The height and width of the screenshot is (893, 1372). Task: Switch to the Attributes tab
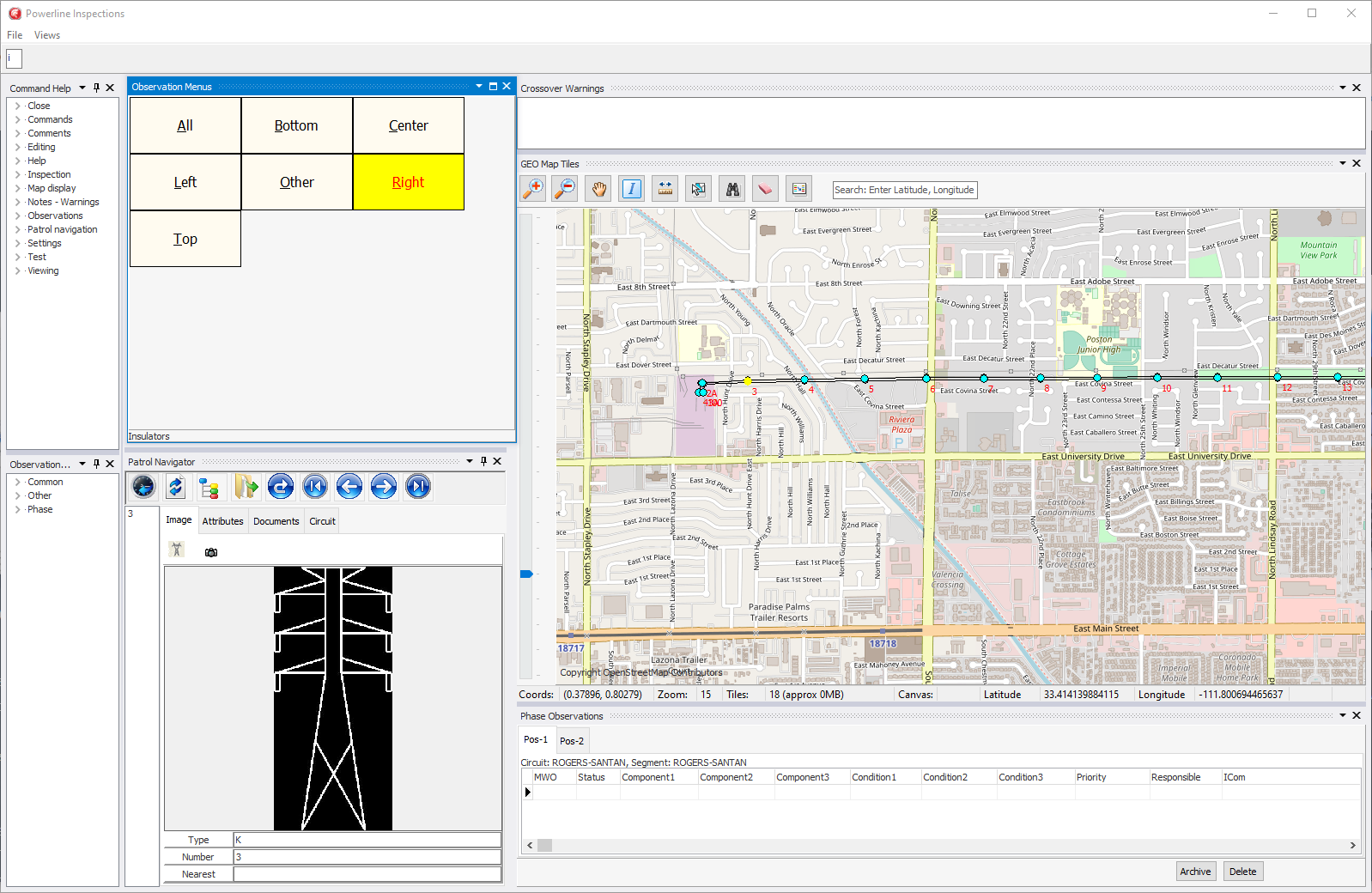click(x=222, y=521)
